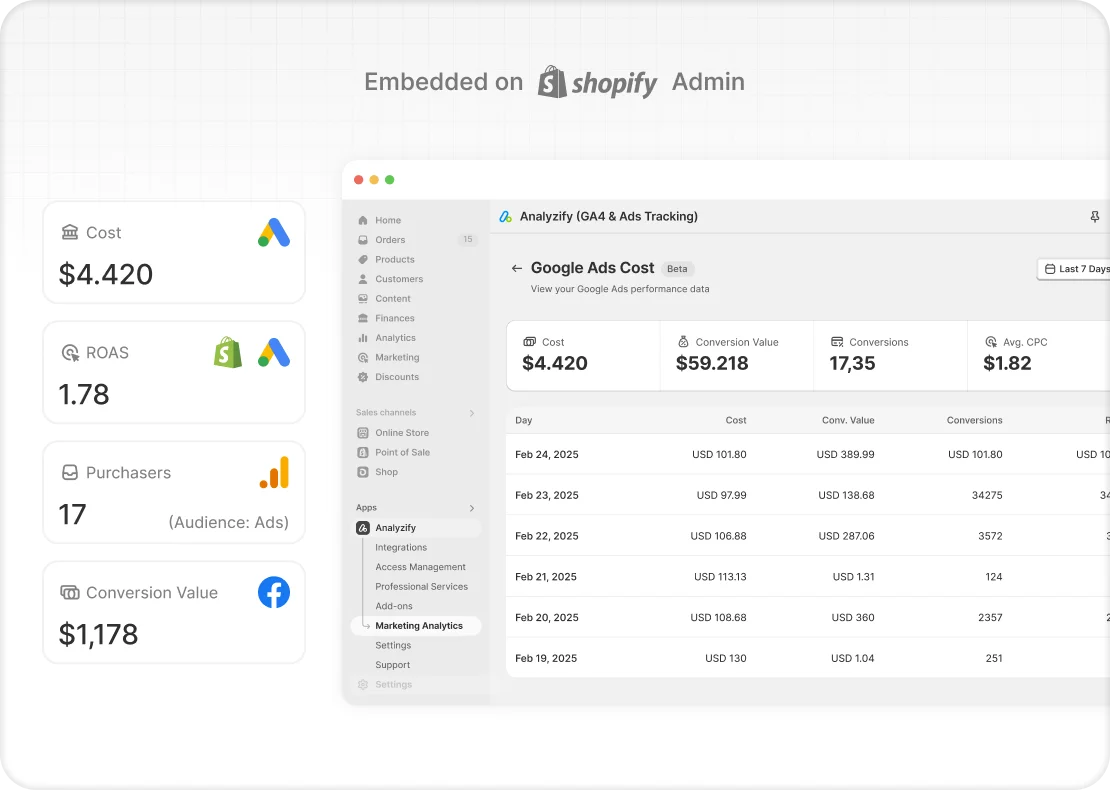
Task: Click the Feb 19, 2025 row date
Action: [546, 658]
